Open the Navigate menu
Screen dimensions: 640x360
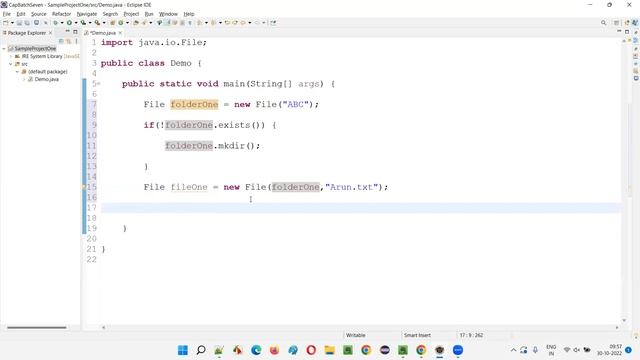point(87,14)
